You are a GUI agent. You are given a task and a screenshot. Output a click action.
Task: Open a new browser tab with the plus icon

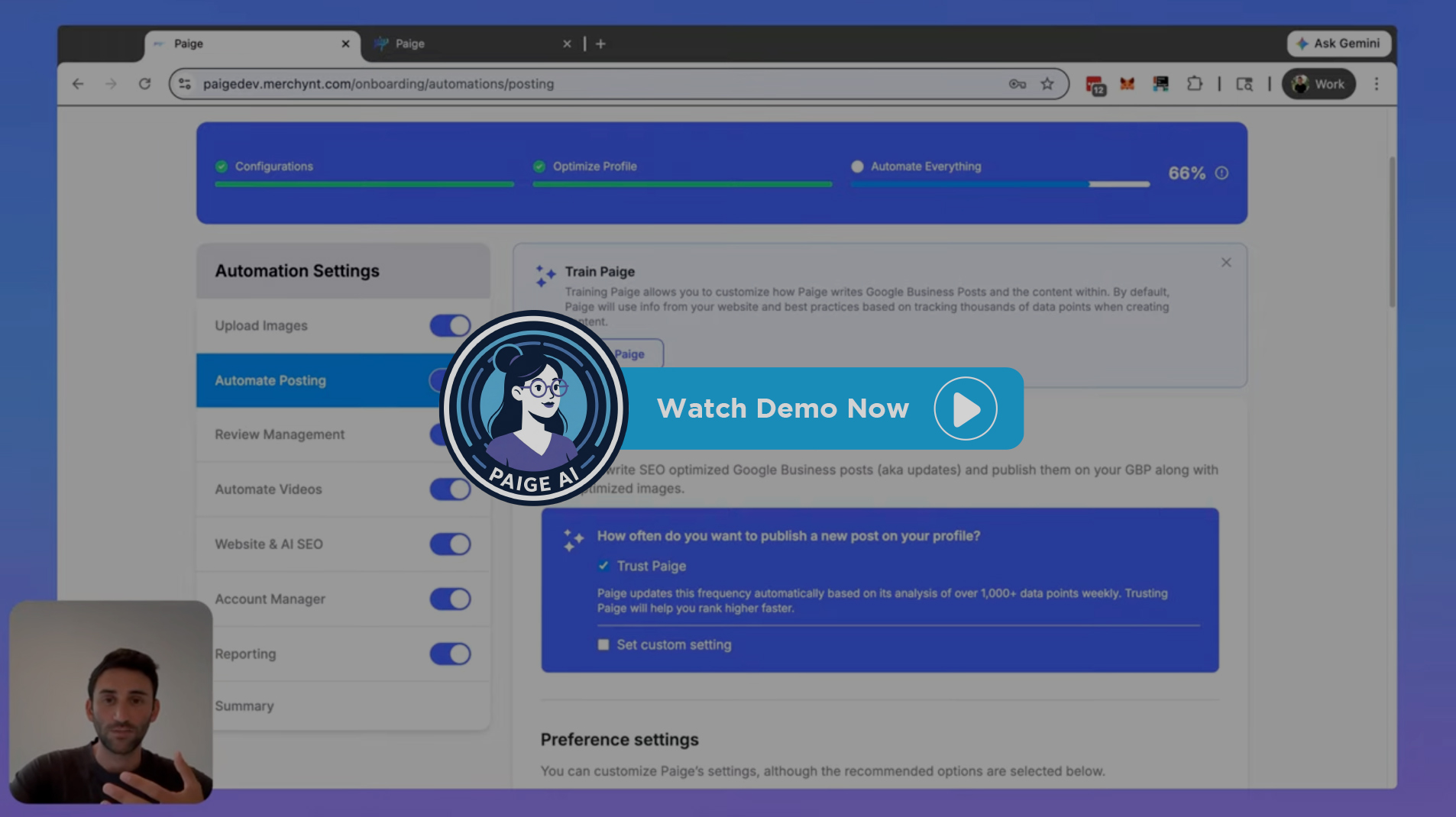[x=600, y=44]
